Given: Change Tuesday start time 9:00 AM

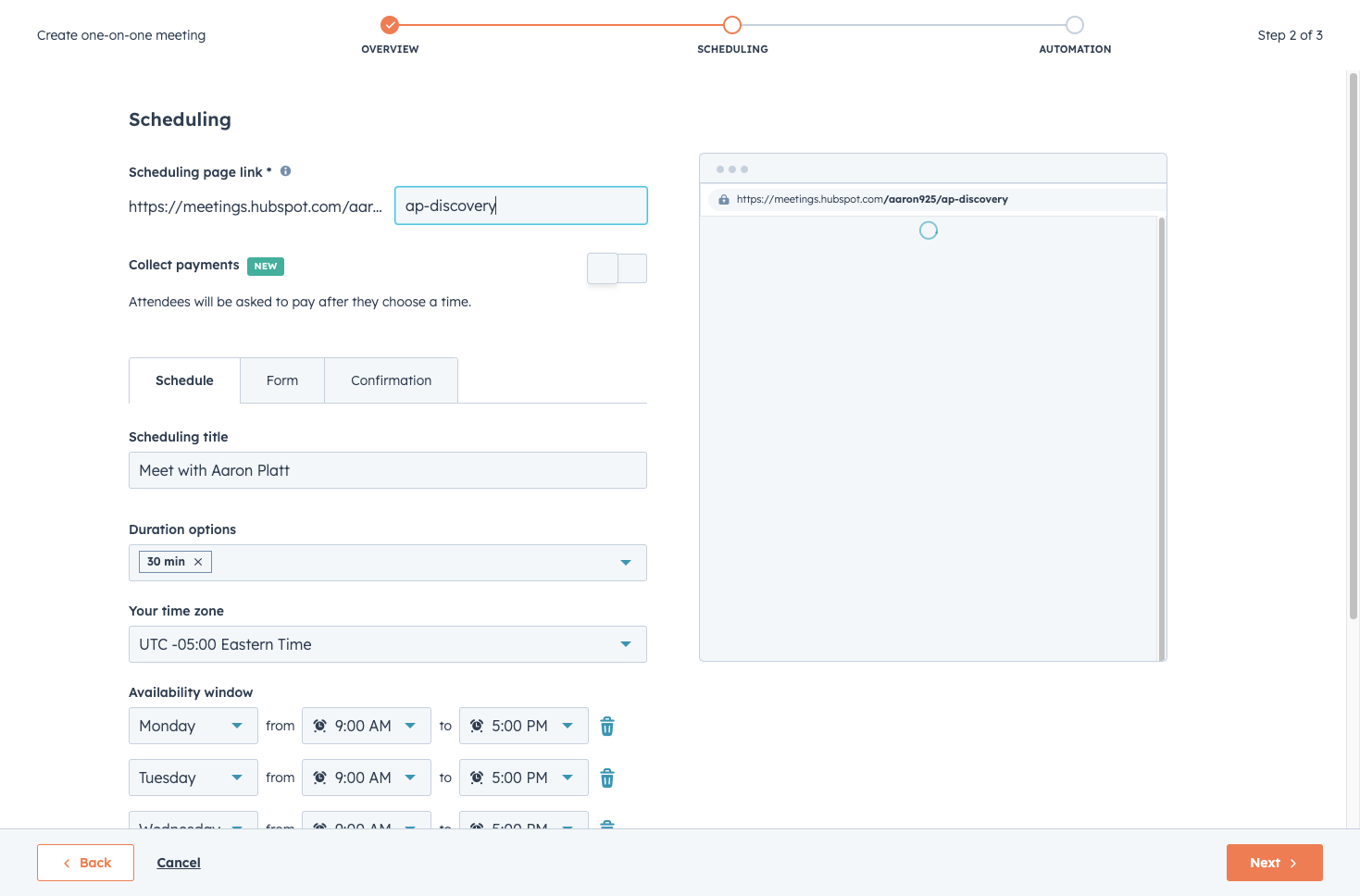Looking at the screenshot, I should 367,778.
